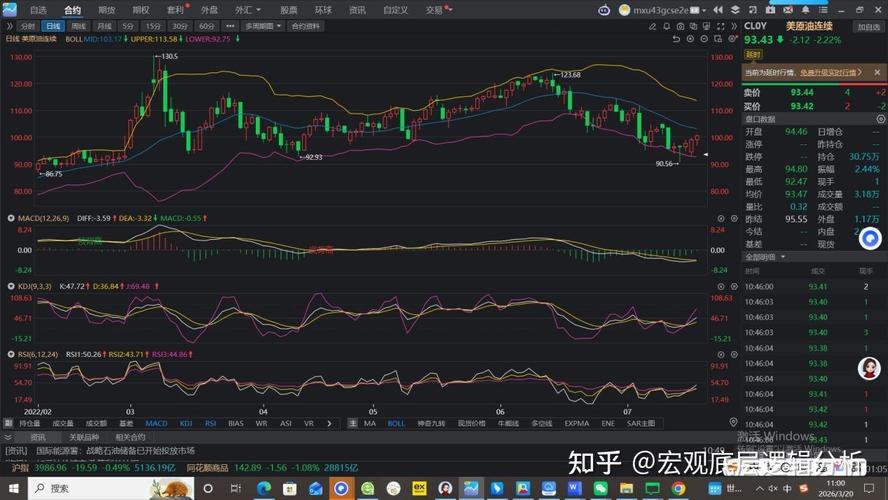Open settings gear for MACD indicator panel
This screenshot has width=888, height=500.
tap(734, 218)
